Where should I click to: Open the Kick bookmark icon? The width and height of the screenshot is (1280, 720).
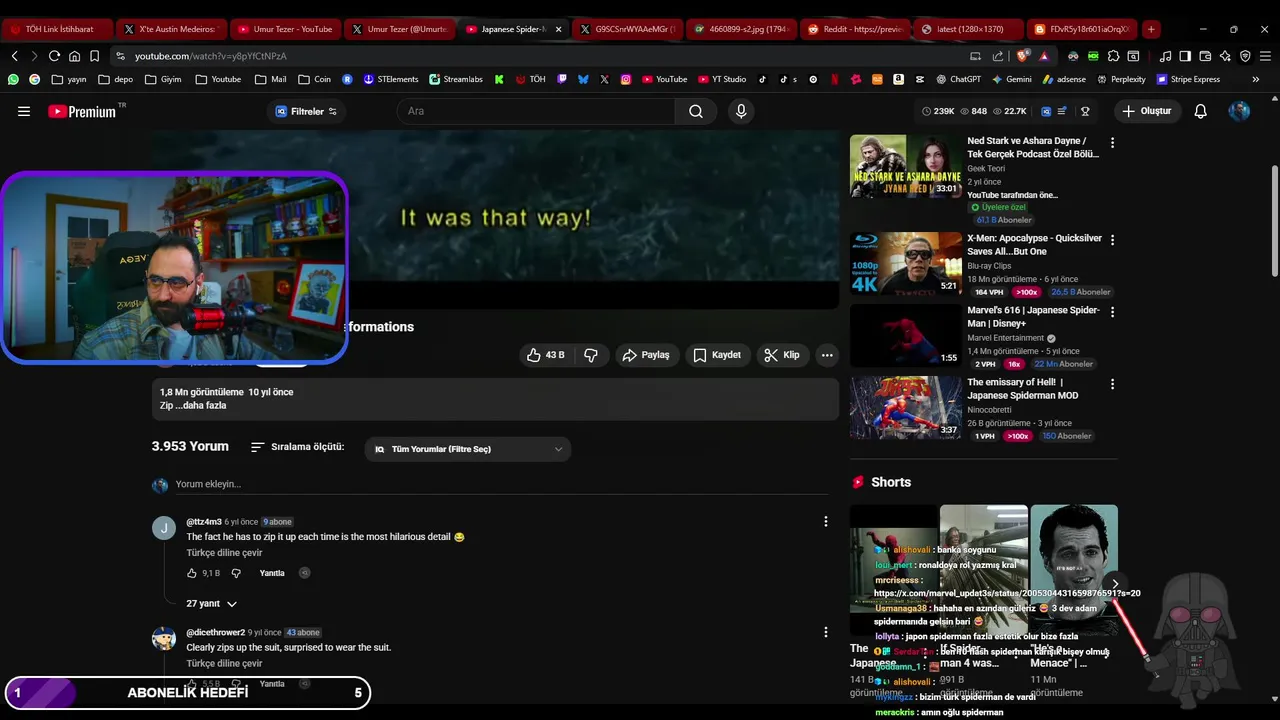499,79
